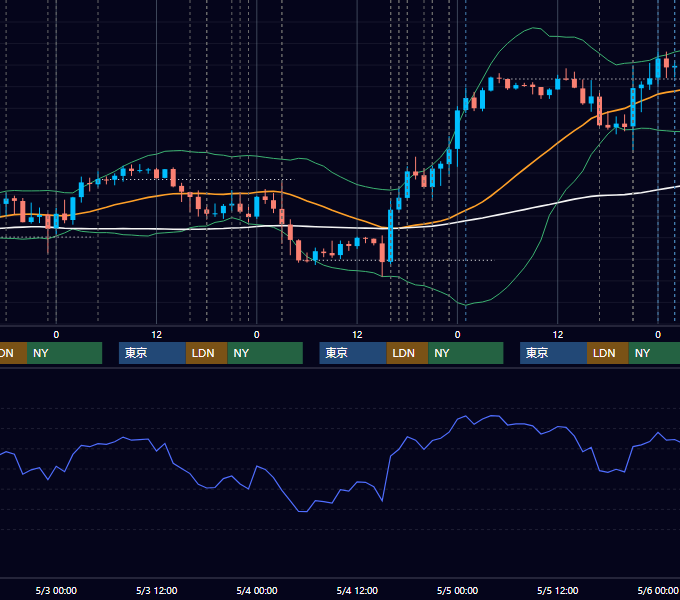Select the 東京 session block on 5/4
The image size is (680, 600).
pyautogui.click(x=353, y=353)
